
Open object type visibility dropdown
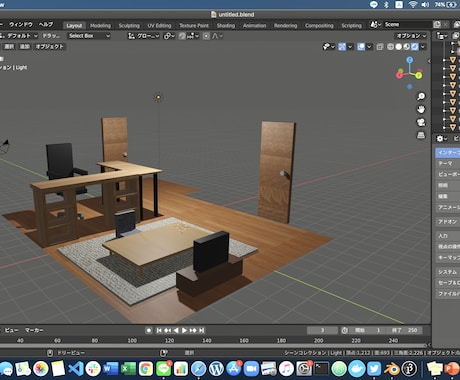(328, 47)
